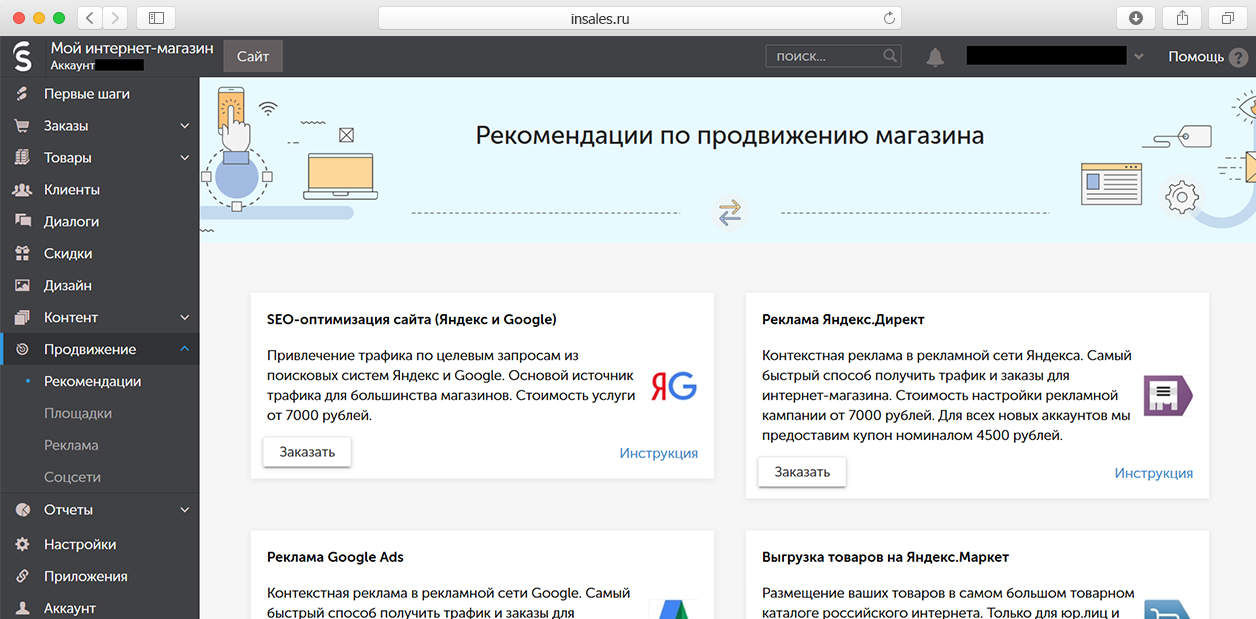Reload the page in address bar

[x=889, y=18]
